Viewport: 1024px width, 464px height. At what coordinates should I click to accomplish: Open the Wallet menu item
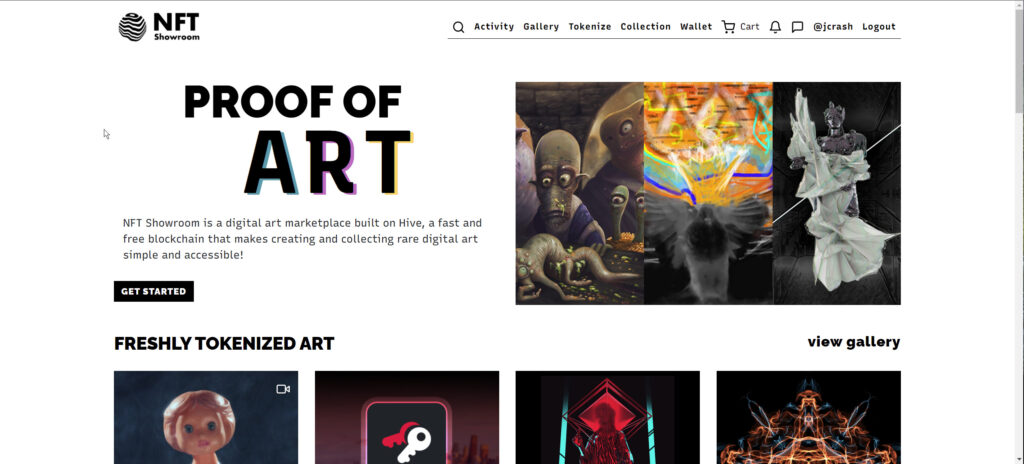pos(696,27)
